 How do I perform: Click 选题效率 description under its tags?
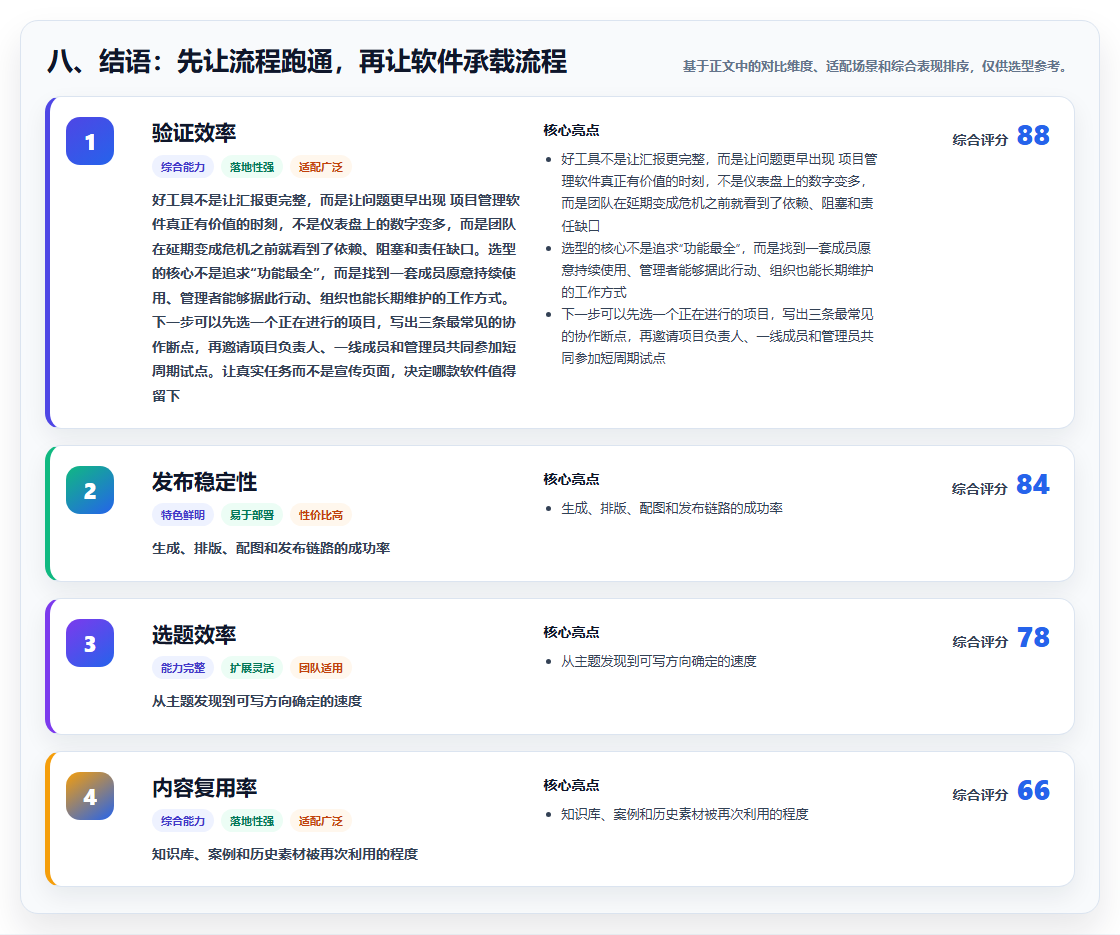pos(257,701)
